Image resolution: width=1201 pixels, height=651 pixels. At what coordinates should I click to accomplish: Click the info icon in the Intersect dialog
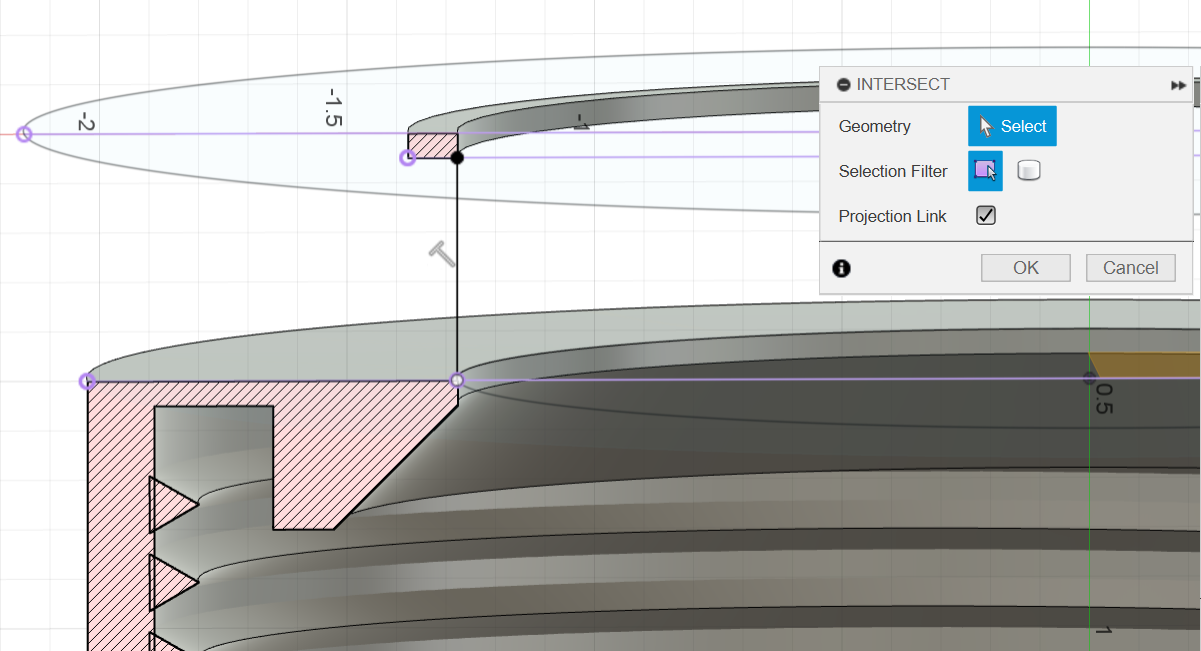pos(841,268)
